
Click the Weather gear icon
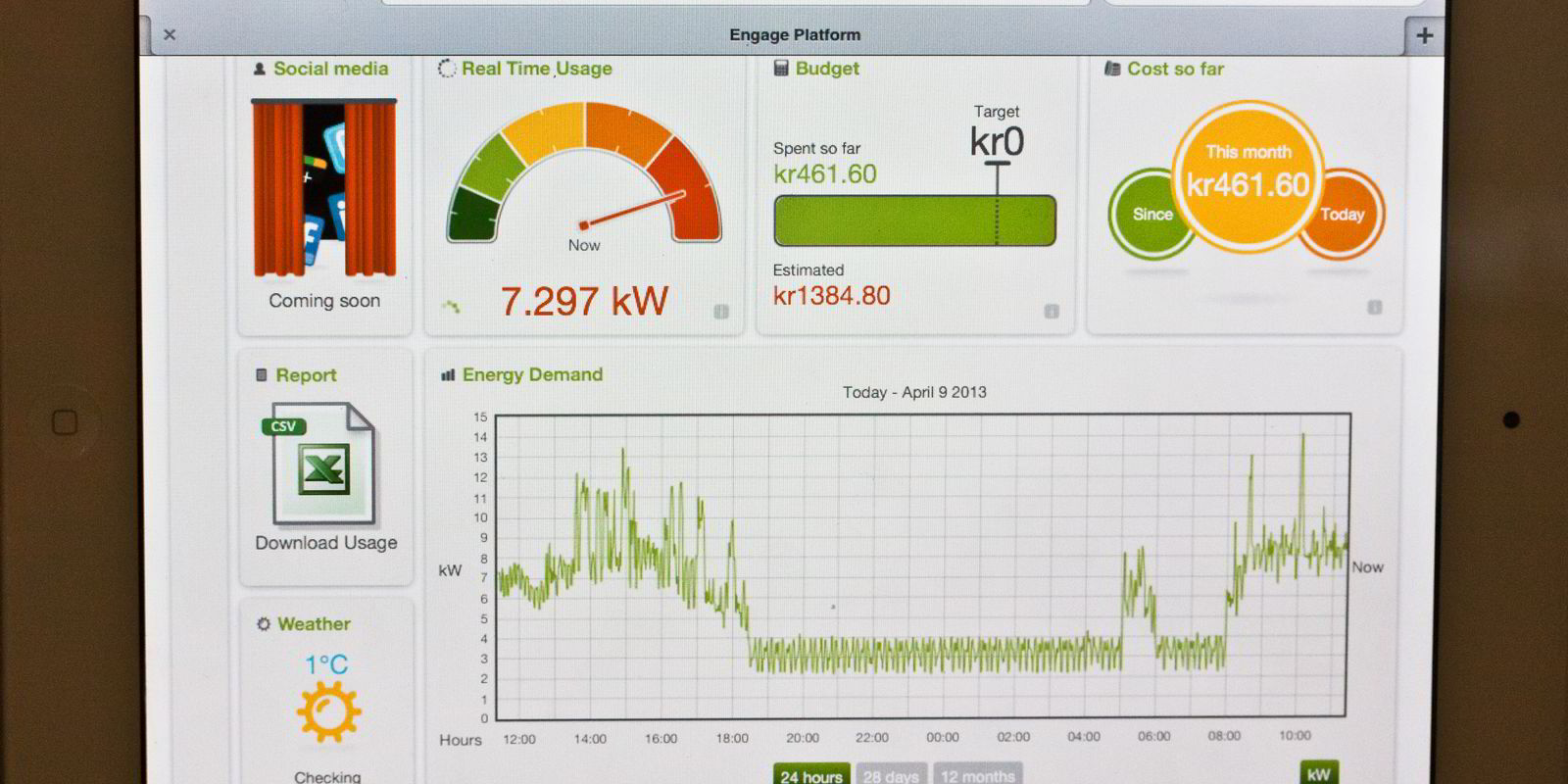(263, 624)
